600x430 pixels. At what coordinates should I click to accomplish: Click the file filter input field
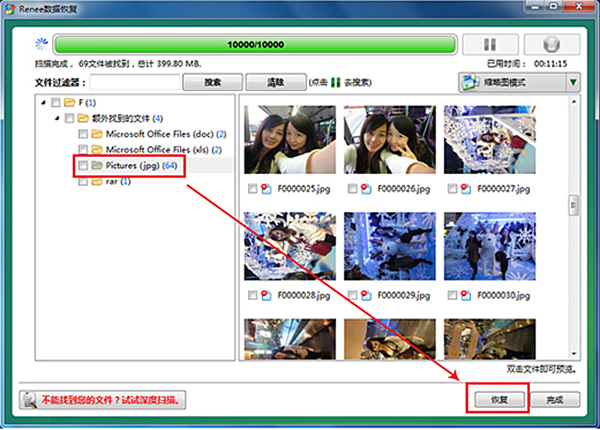click(x=135, y=82)
